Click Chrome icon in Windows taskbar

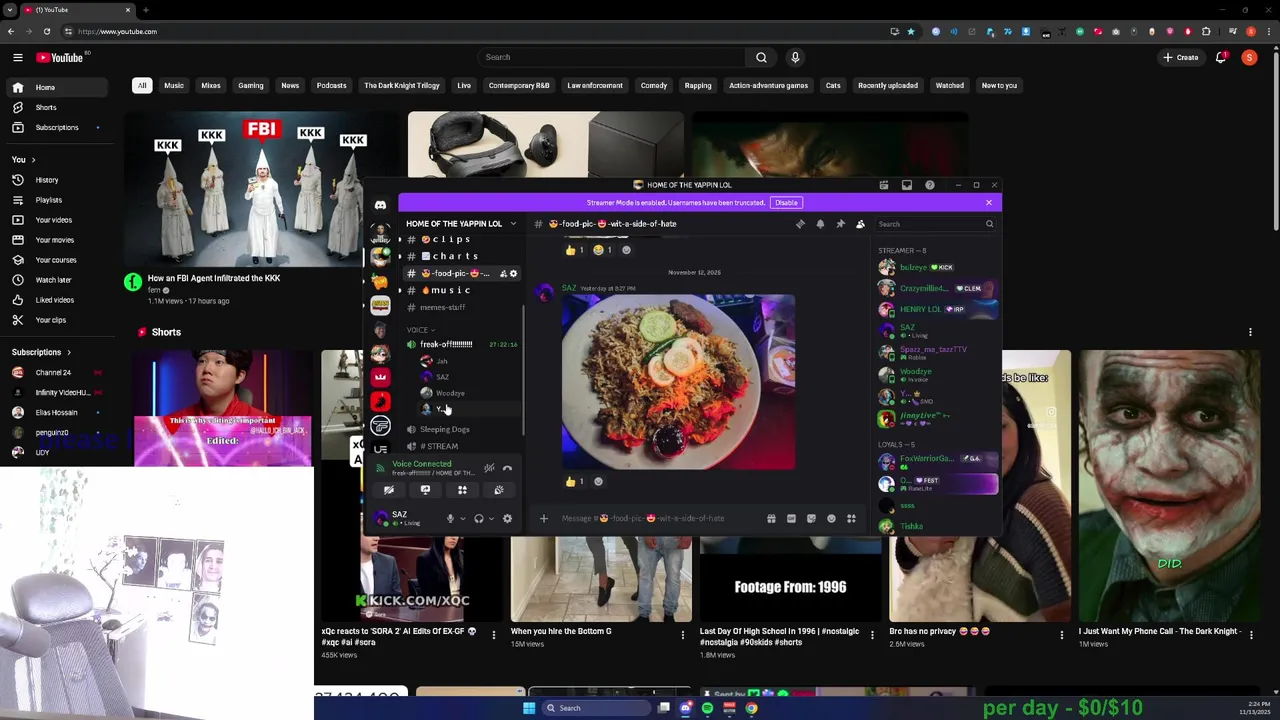[751, 708]
